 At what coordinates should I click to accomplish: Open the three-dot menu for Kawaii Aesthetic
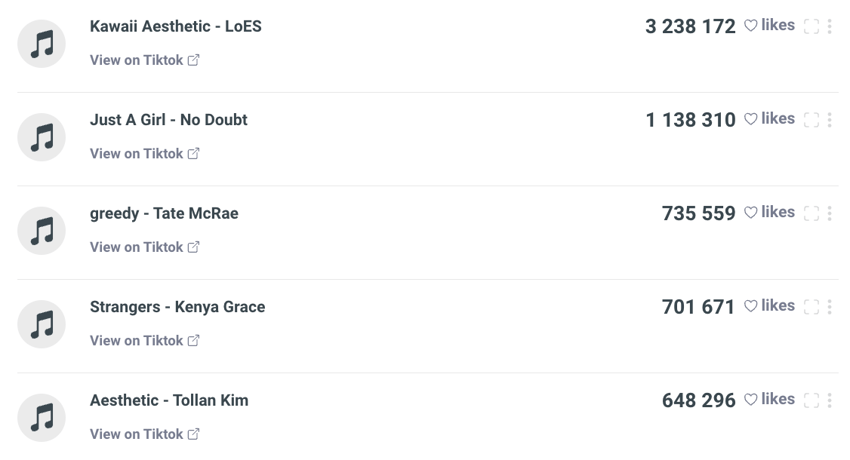click(829, 27)
